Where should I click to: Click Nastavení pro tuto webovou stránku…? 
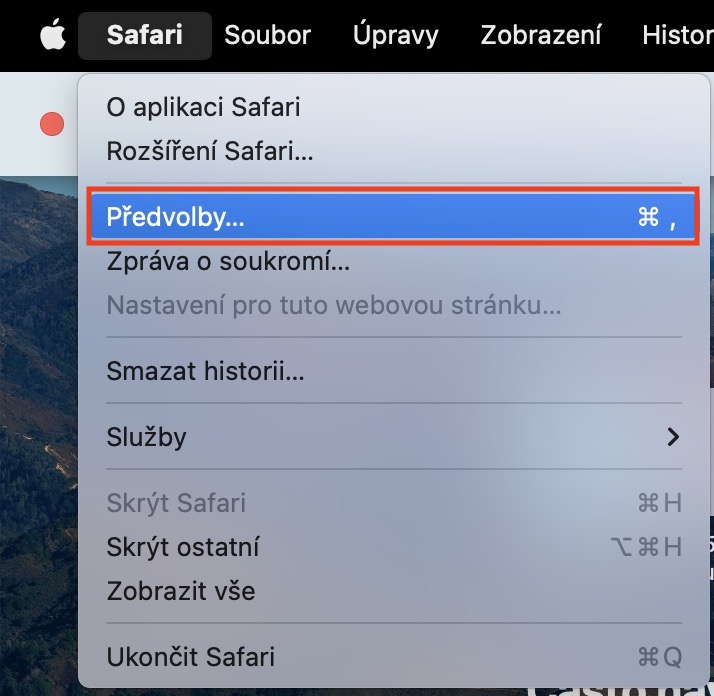coord(393,305)
